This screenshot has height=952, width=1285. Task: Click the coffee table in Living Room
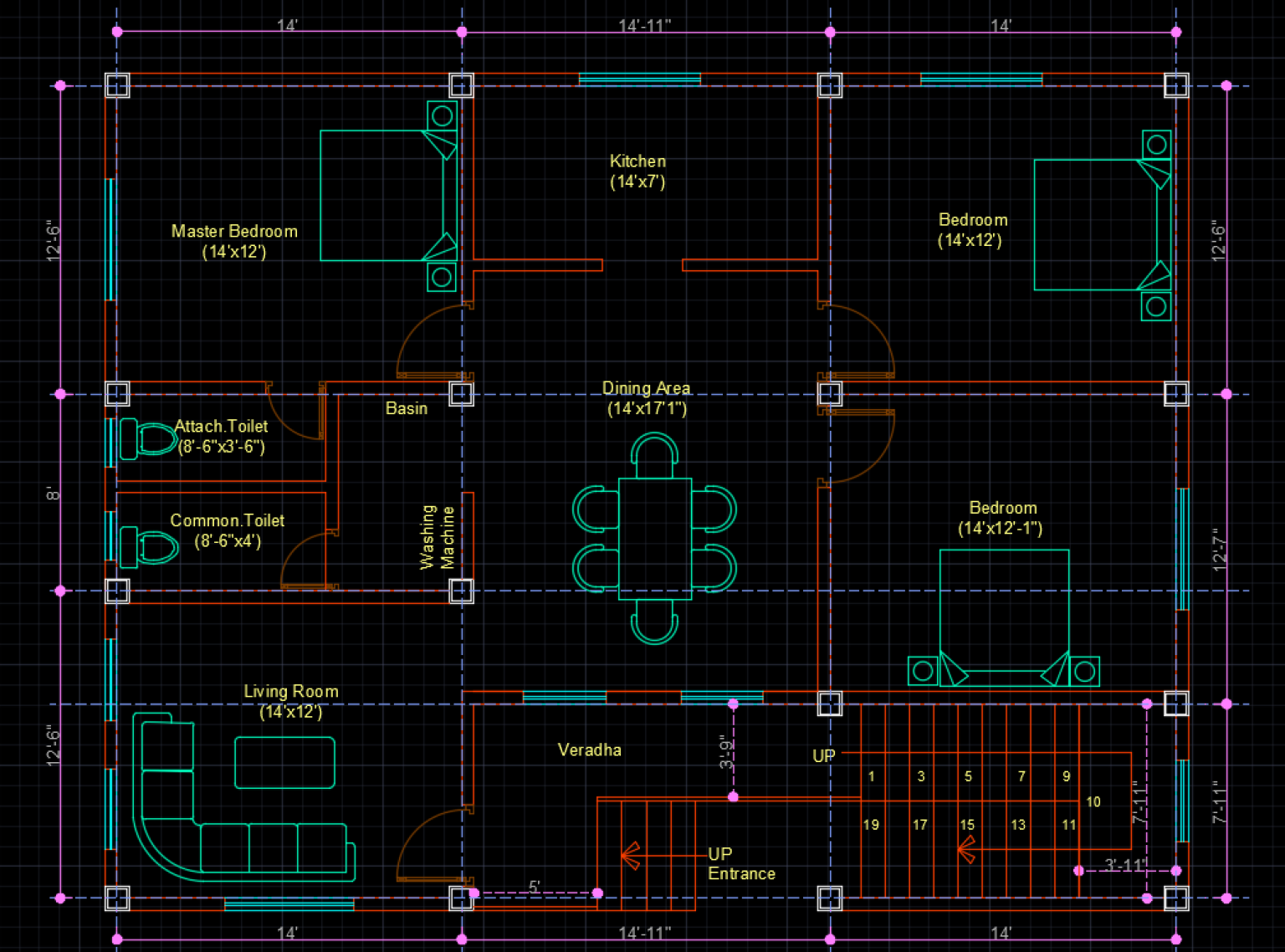click(284, 762)
